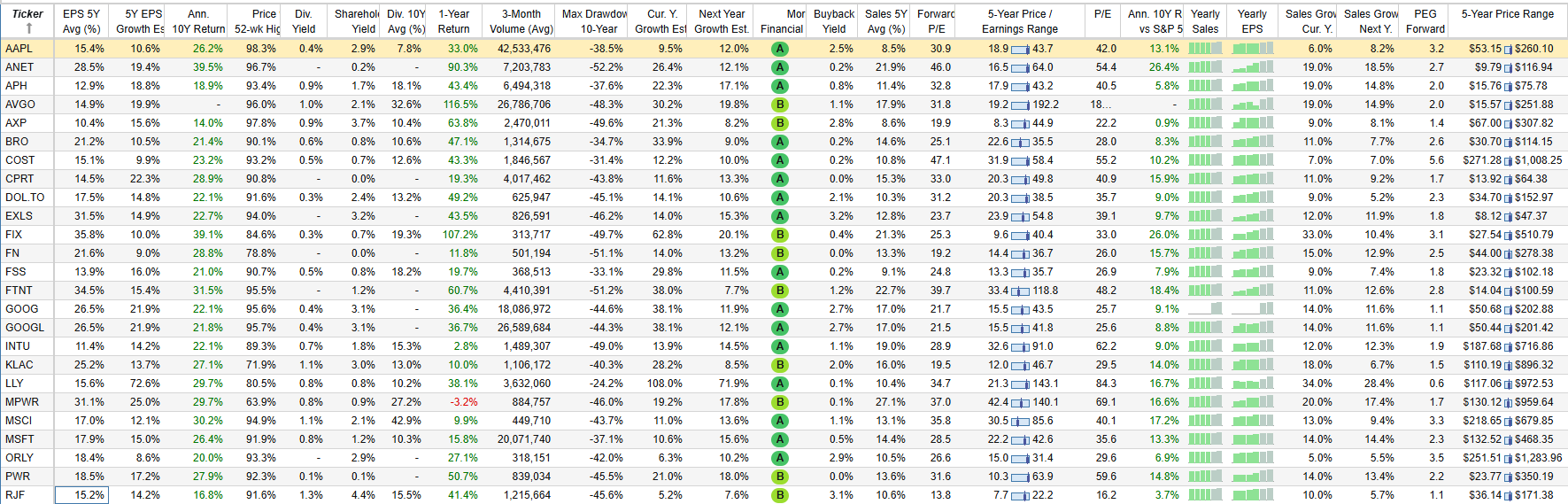Click the 84.3 P/E value for LLY

[1106, 384]
